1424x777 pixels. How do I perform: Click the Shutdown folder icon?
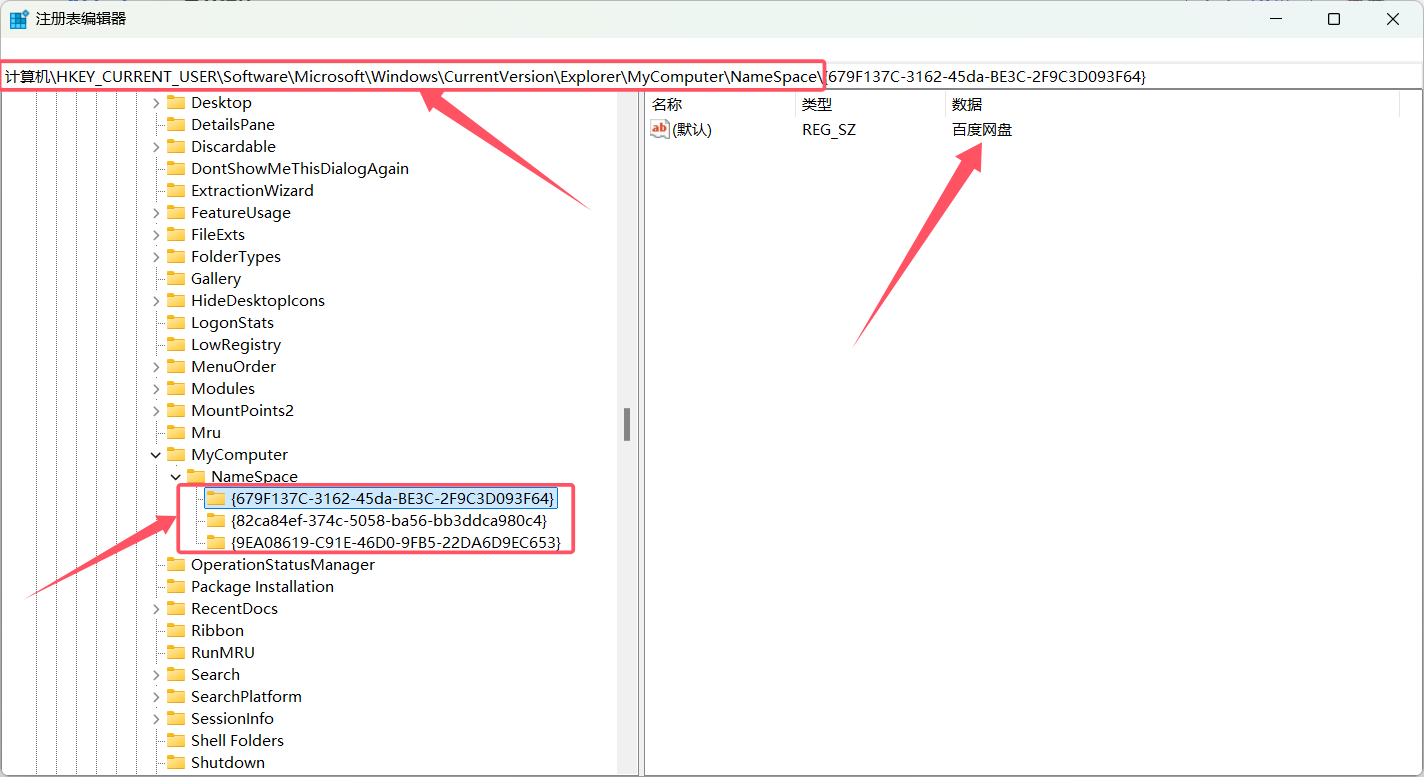pyautogui.click(x=176, y=763)
